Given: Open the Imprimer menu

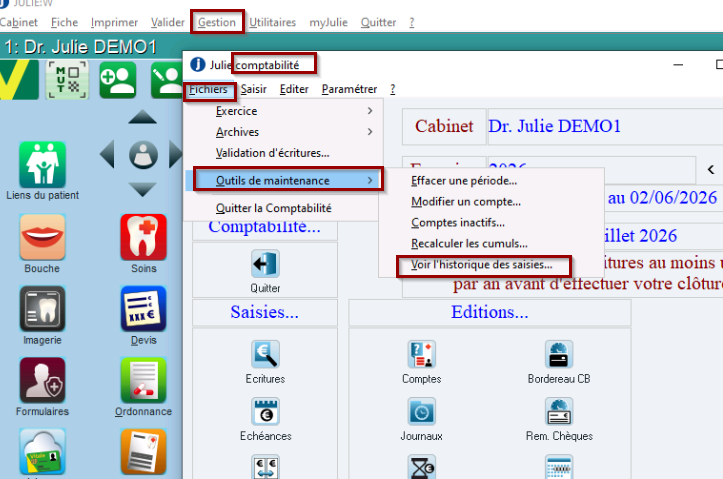Looking at the screenshot, I should pyautogui.click(x=114, y=22).
